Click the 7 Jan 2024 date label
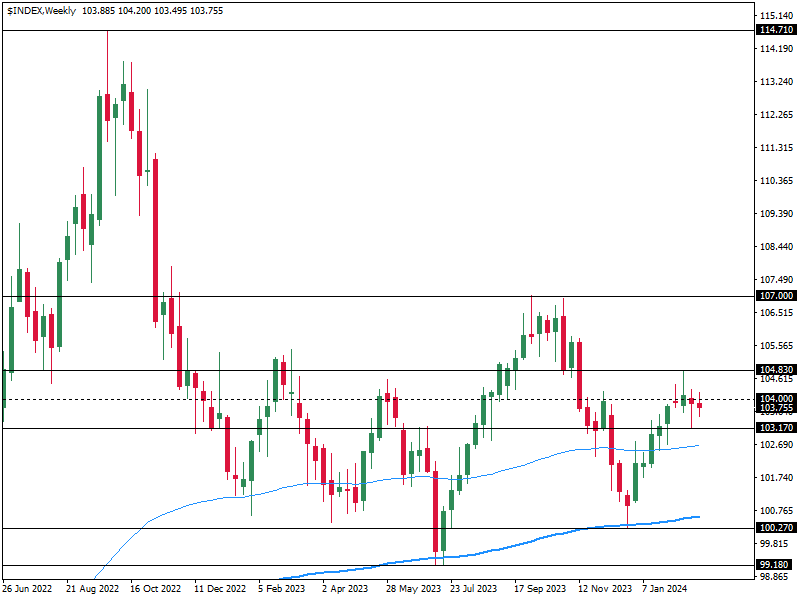 665,589
